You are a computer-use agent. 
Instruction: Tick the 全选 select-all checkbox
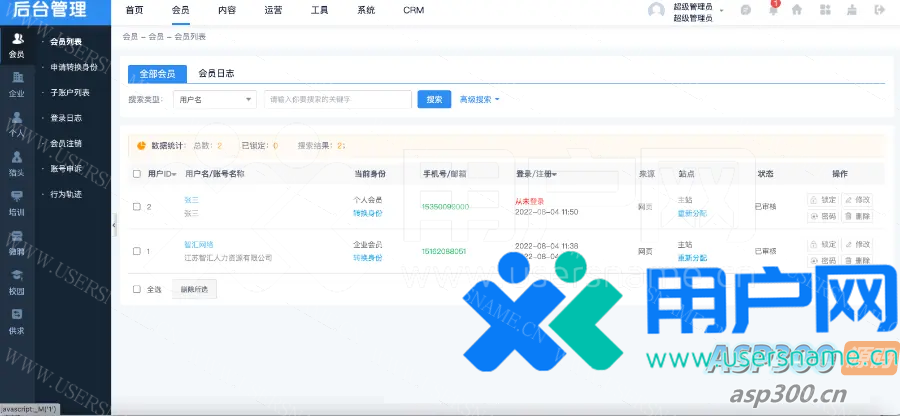[x=137, y=289]
